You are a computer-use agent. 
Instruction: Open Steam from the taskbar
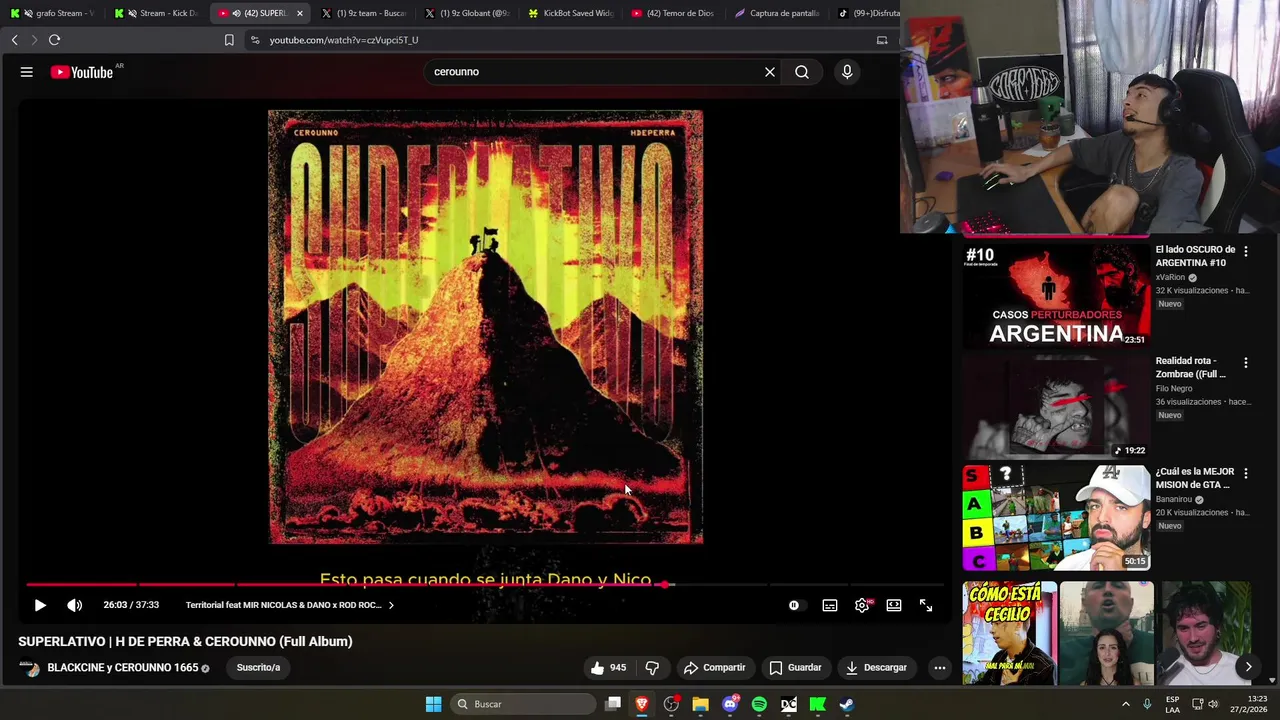pos(846,704)
